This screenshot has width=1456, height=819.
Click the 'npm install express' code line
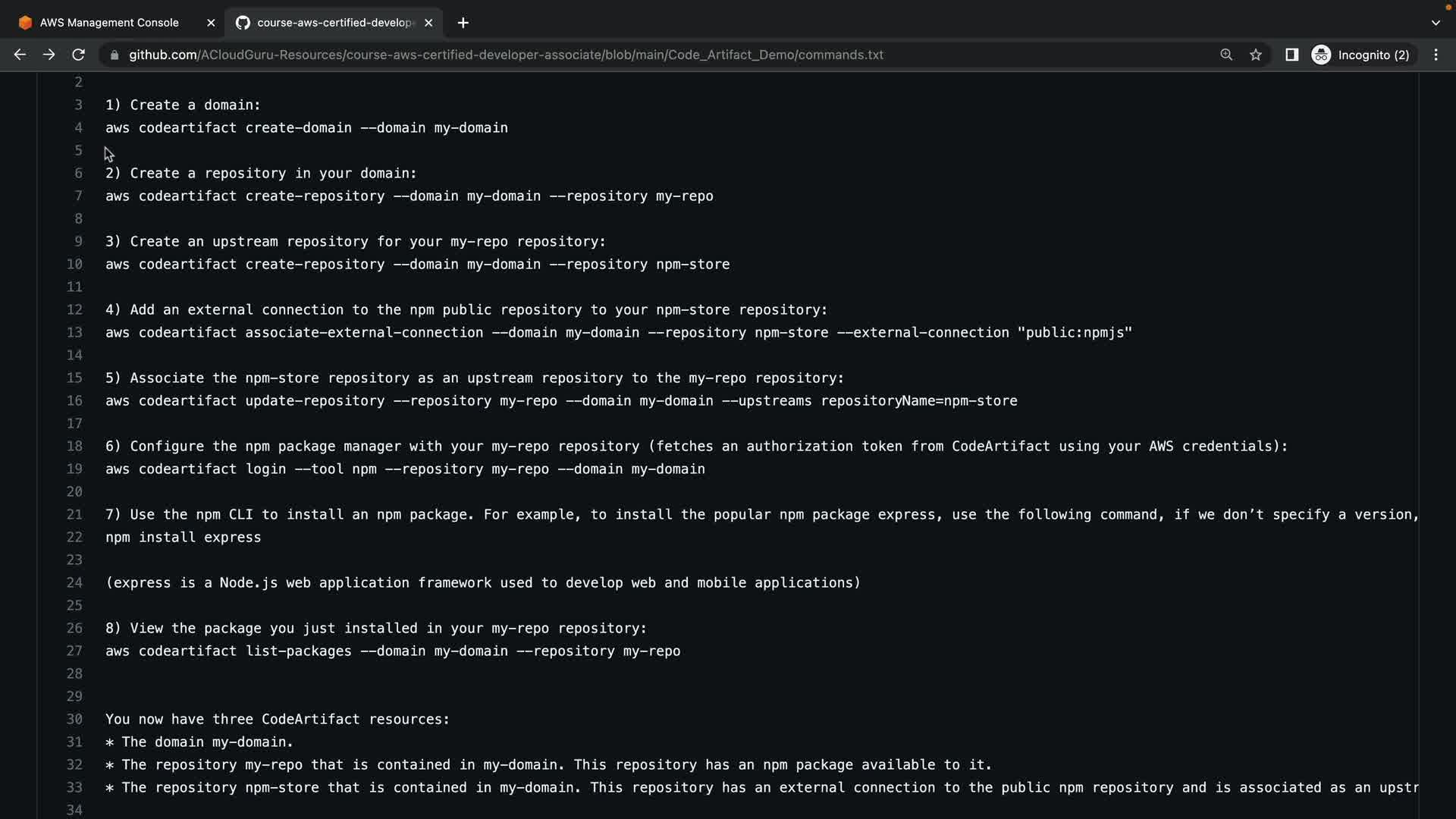point(183,537)
